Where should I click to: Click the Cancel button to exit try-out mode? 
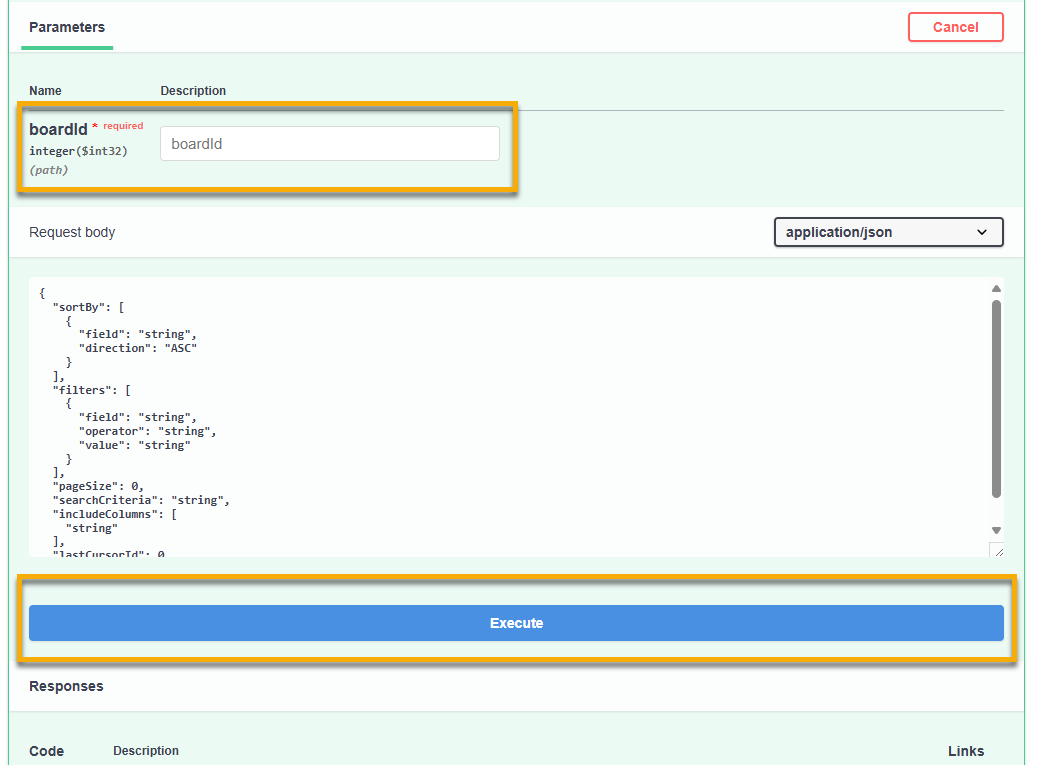[x=954, y=27]
